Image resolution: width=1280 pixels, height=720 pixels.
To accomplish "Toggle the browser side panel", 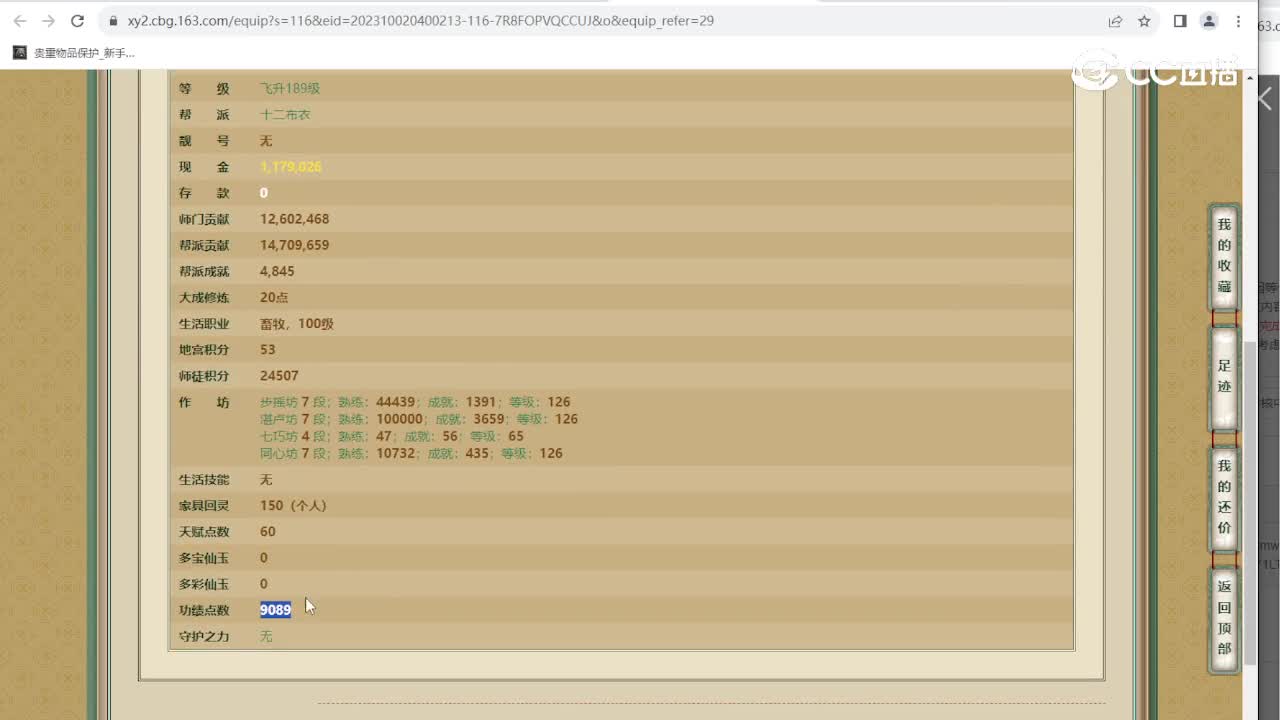I will pos(1180,20).
